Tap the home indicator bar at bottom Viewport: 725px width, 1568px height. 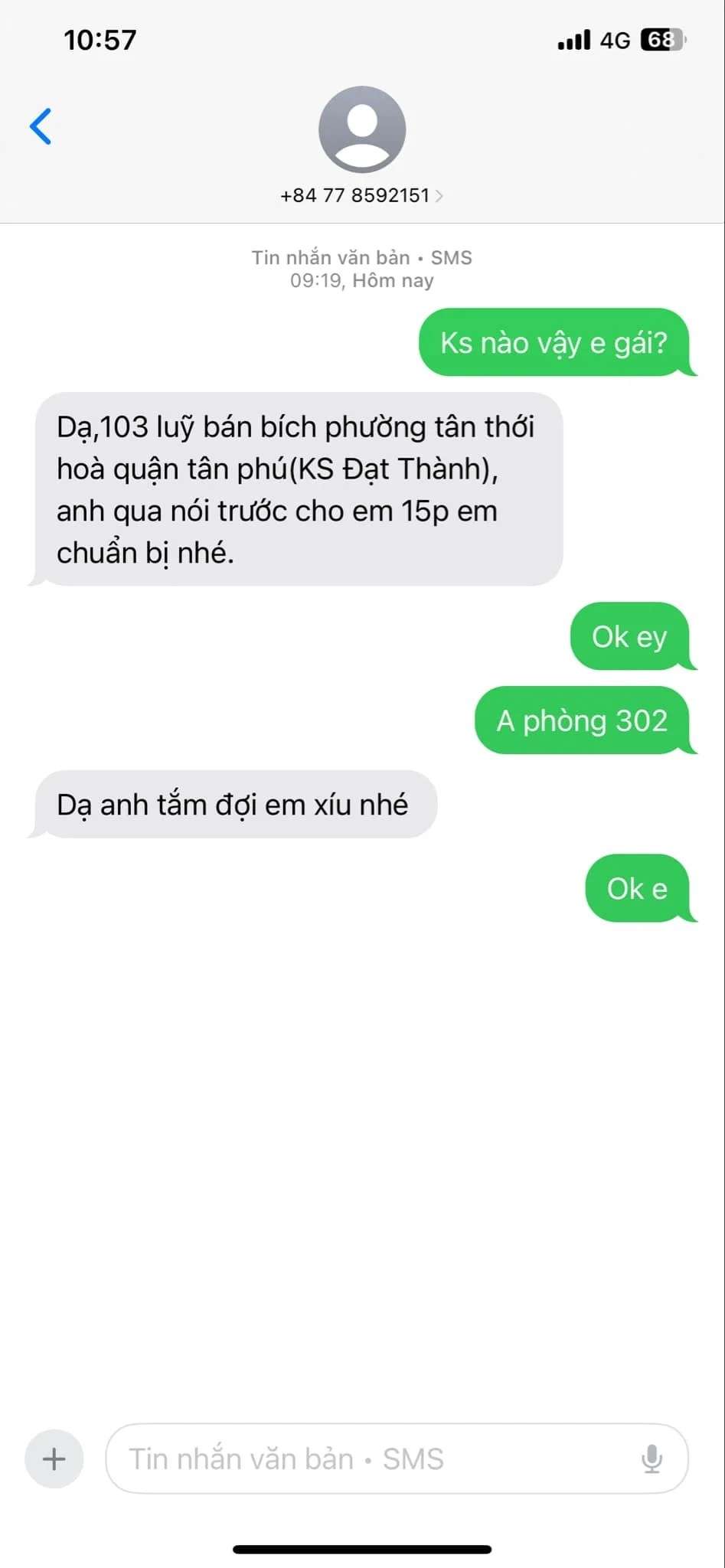pos(362,1549)
